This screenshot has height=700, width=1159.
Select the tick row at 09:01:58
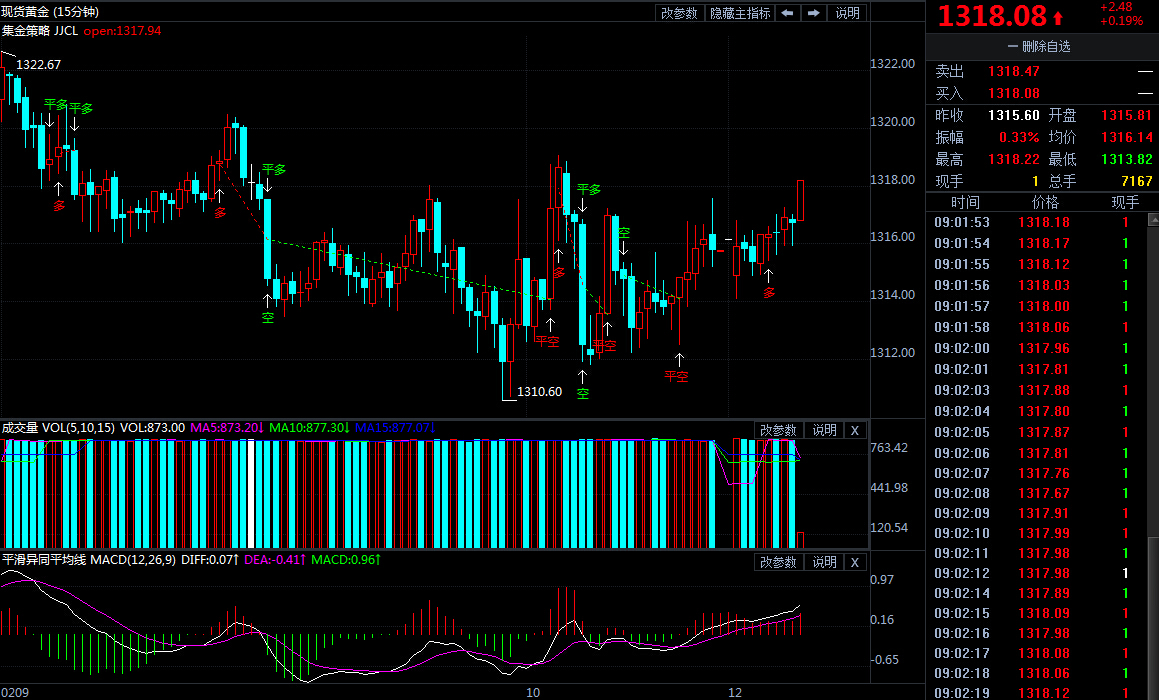1036,327
